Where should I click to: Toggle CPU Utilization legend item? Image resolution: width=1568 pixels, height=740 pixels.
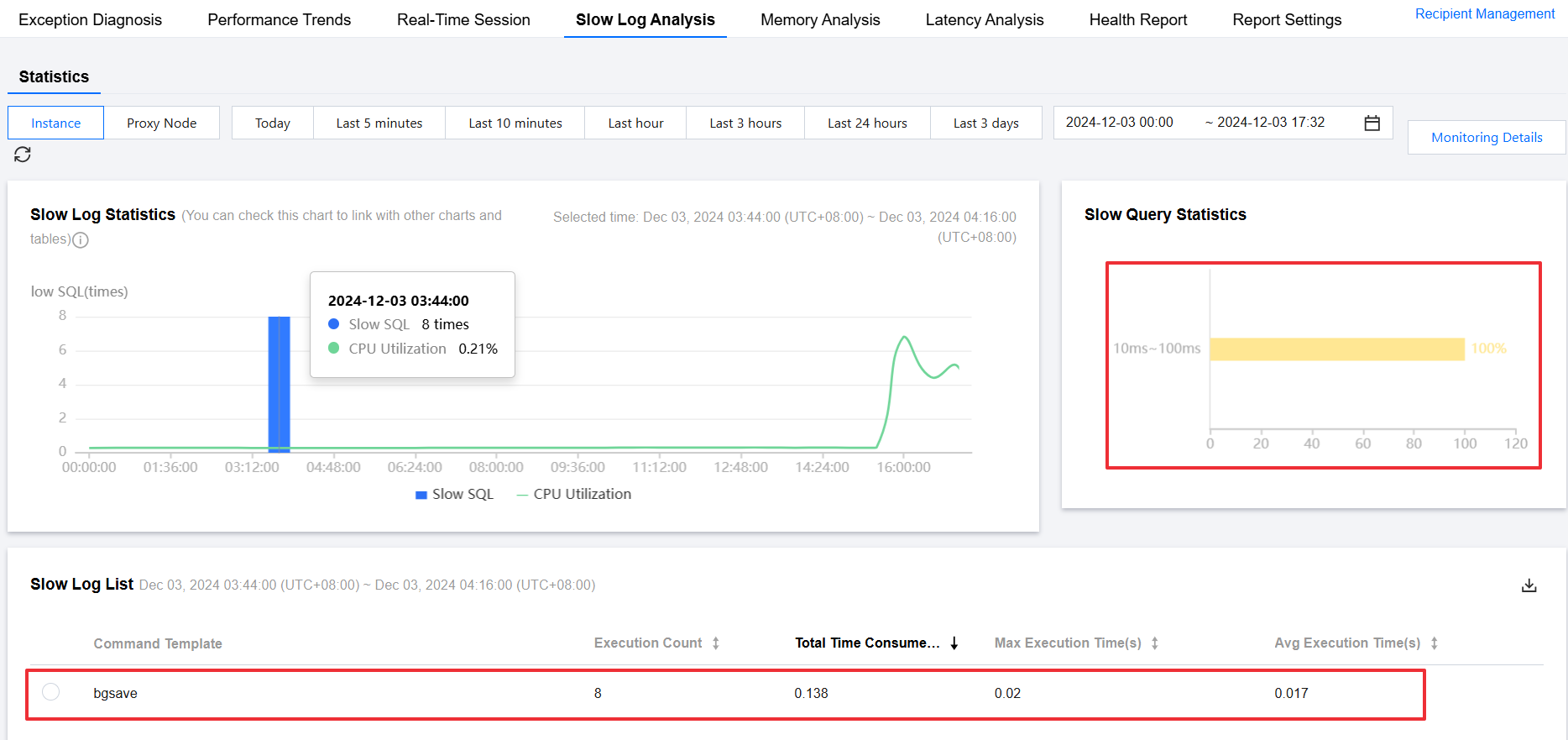coord(574,495)
